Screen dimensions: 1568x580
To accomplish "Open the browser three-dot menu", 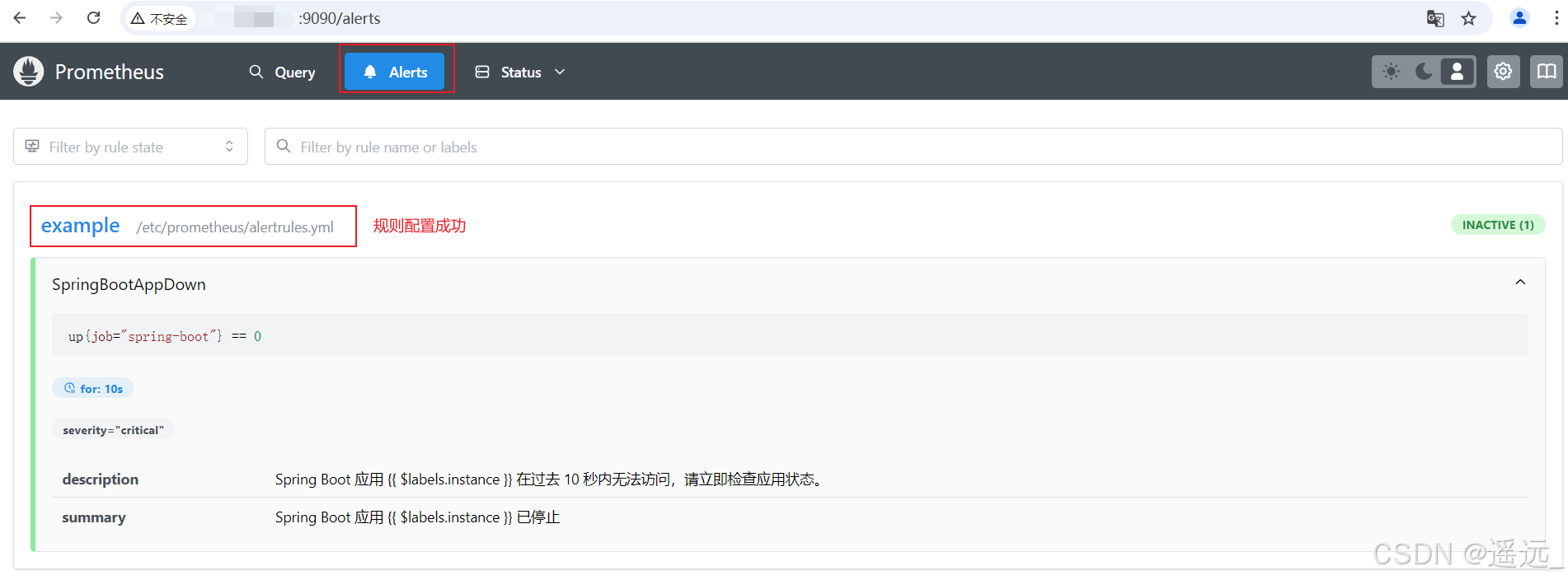I will pyautogui.click(x=1556, y=18).
